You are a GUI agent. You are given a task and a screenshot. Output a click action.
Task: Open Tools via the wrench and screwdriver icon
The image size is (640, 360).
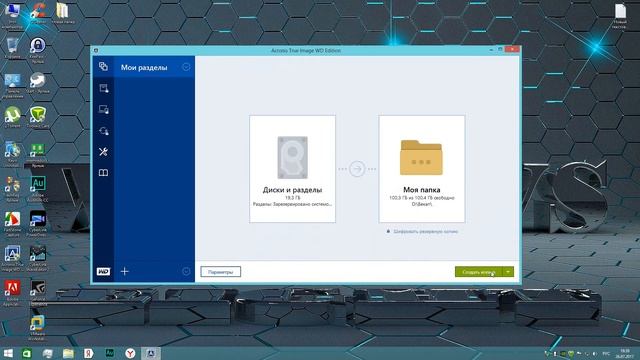coord(103,152)
